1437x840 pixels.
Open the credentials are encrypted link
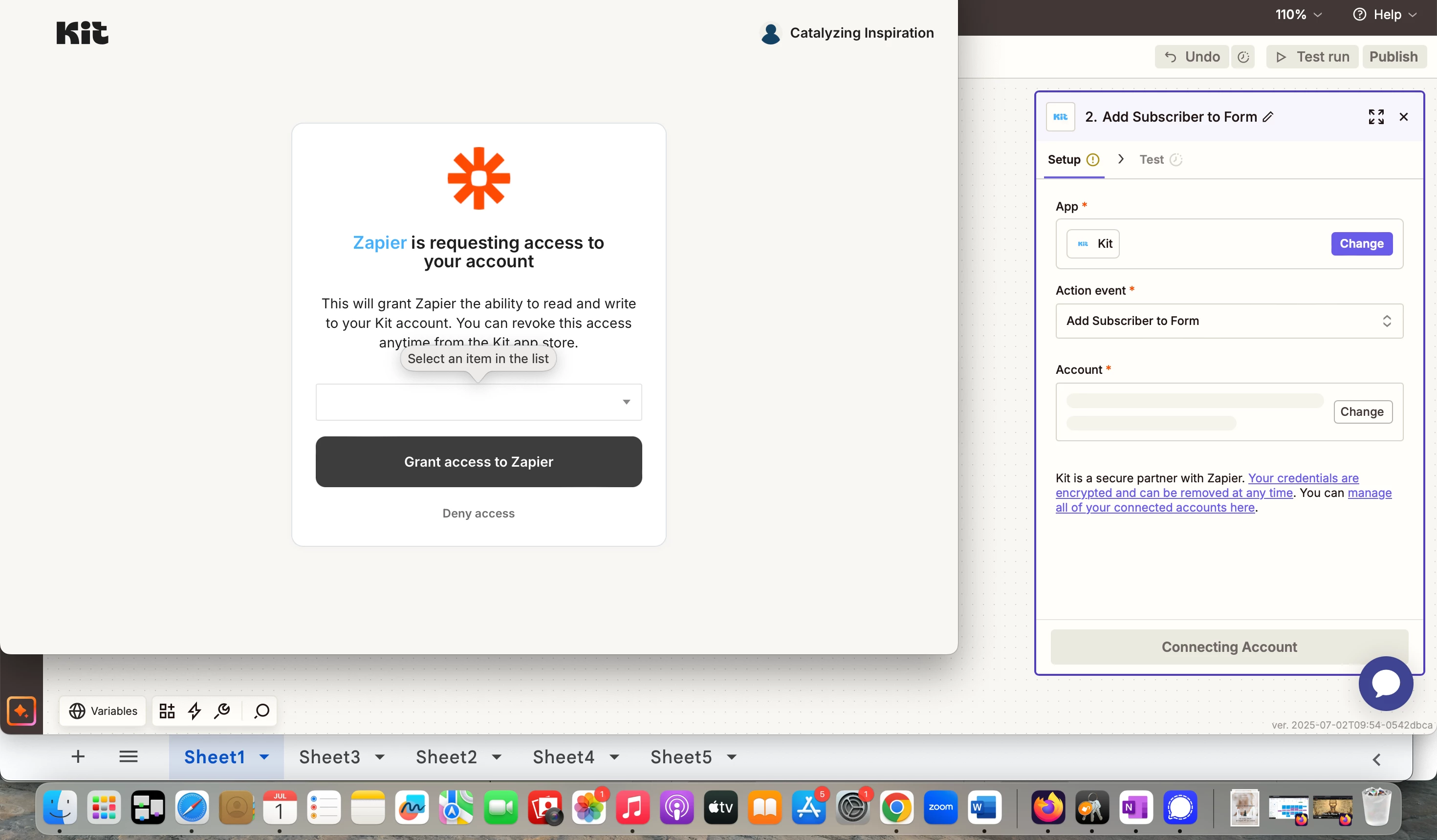(1207, 485)
